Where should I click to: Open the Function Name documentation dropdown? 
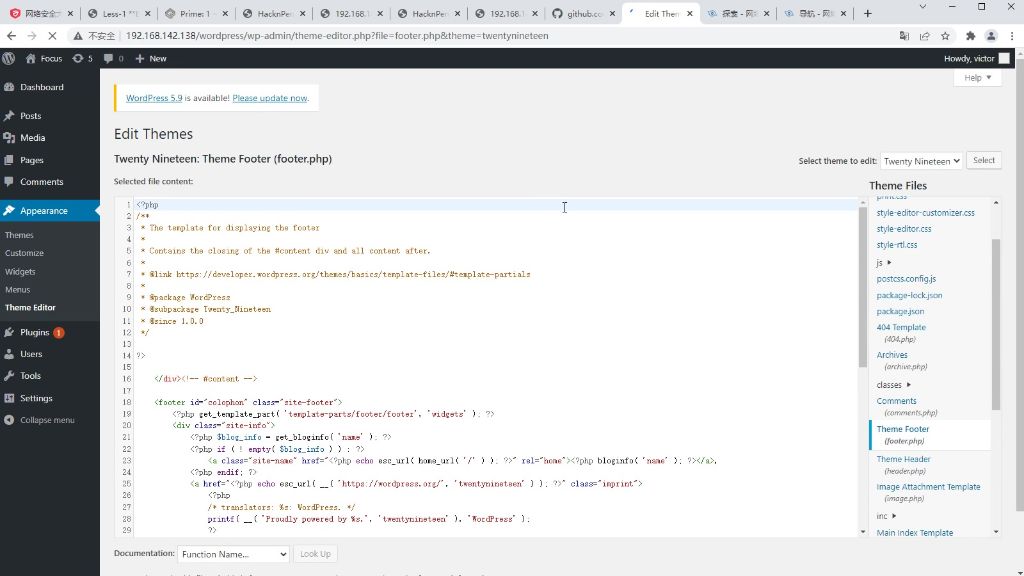tap(233, 554)
